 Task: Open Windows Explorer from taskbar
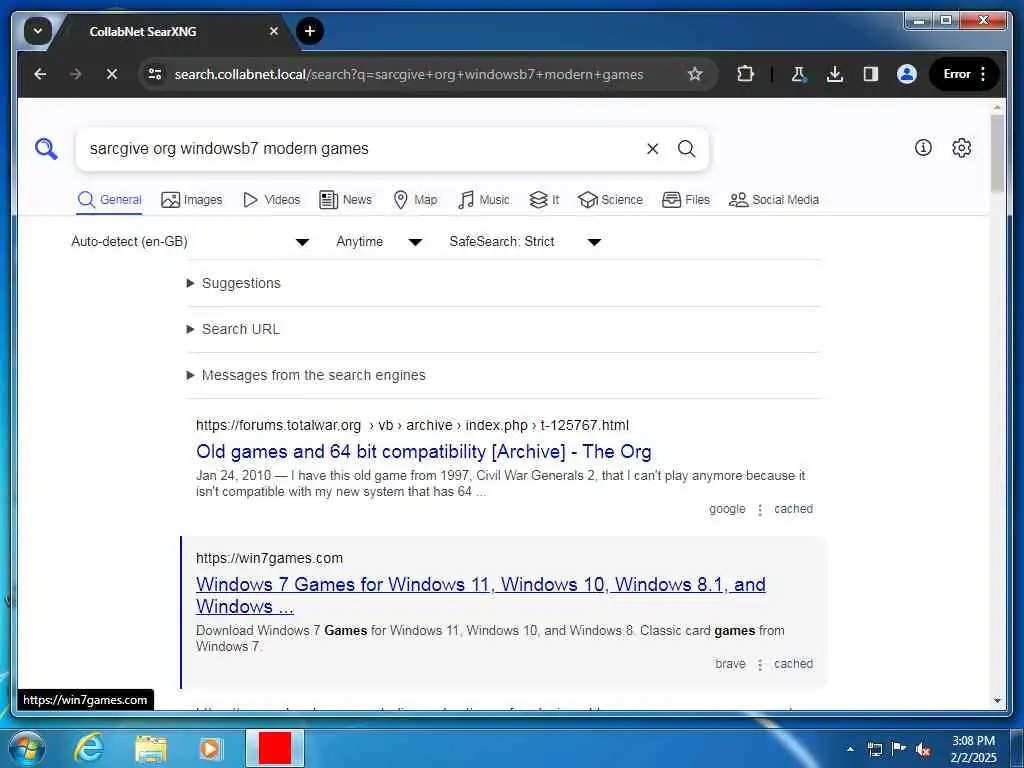coord(151,748)
